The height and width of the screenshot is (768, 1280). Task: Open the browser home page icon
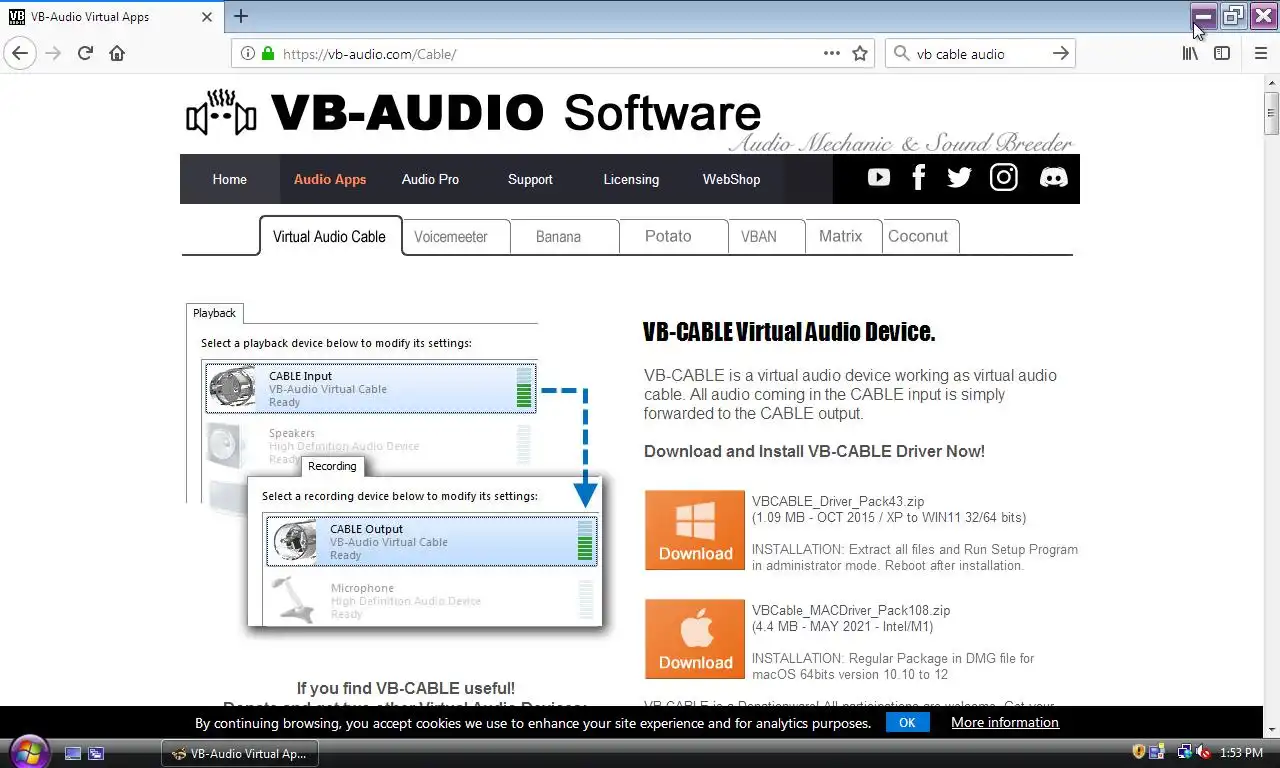click(x=117, y=53)
